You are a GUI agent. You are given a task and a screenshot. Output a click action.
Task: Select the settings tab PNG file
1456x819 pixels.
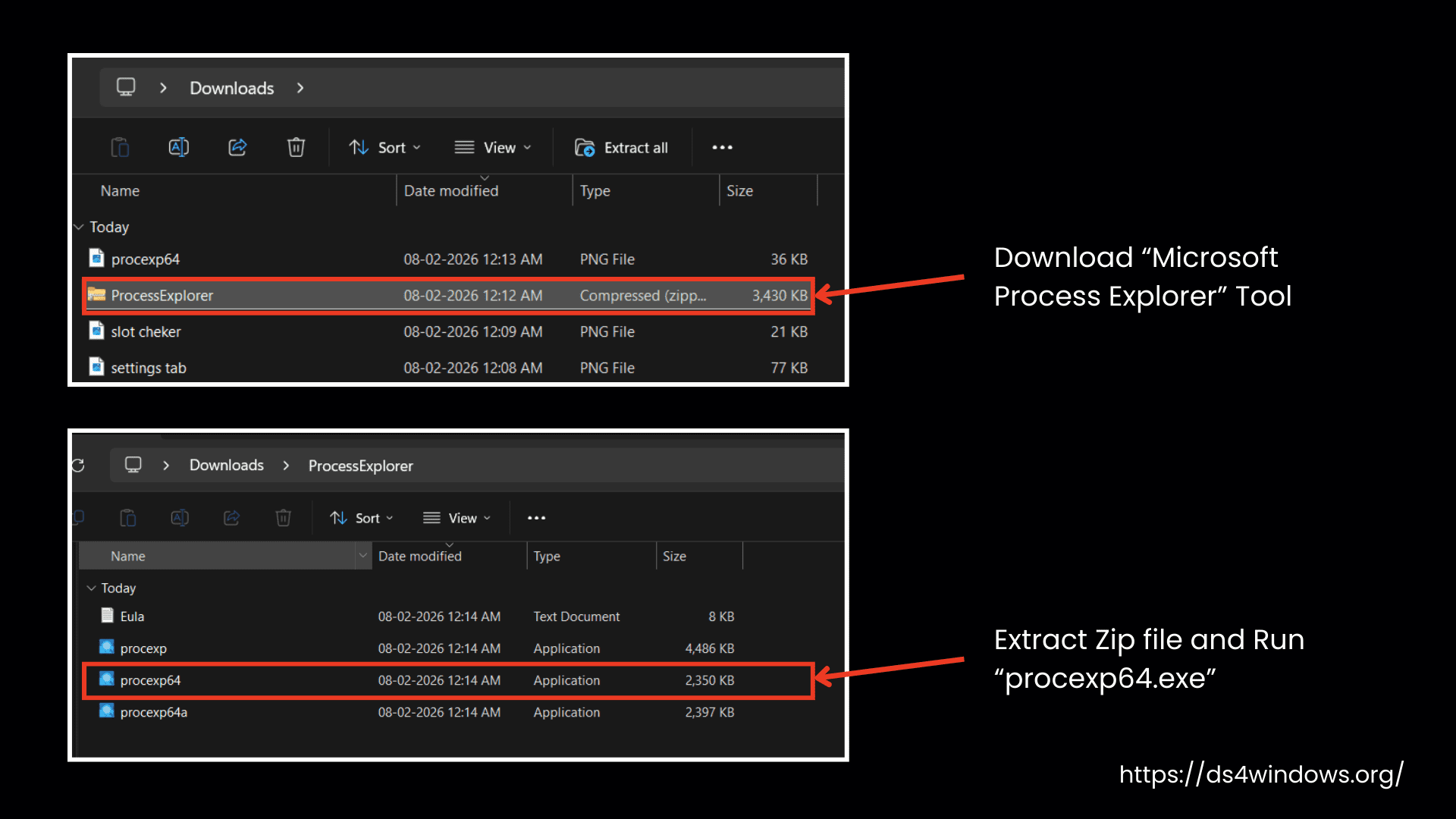click(x=448, y=368)
